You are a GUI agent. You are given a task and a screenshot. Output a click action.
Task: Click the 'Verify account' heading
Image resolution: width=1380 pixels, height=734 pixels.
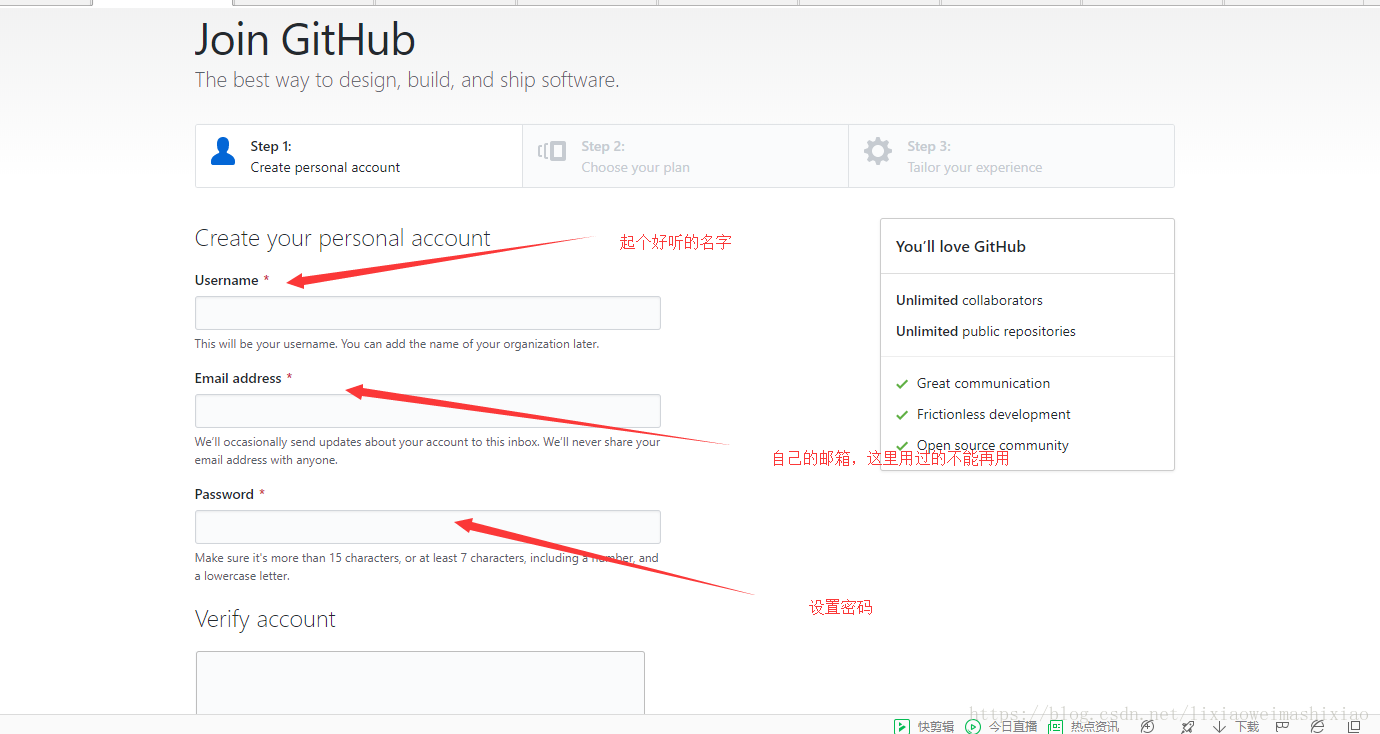[265, 619]
